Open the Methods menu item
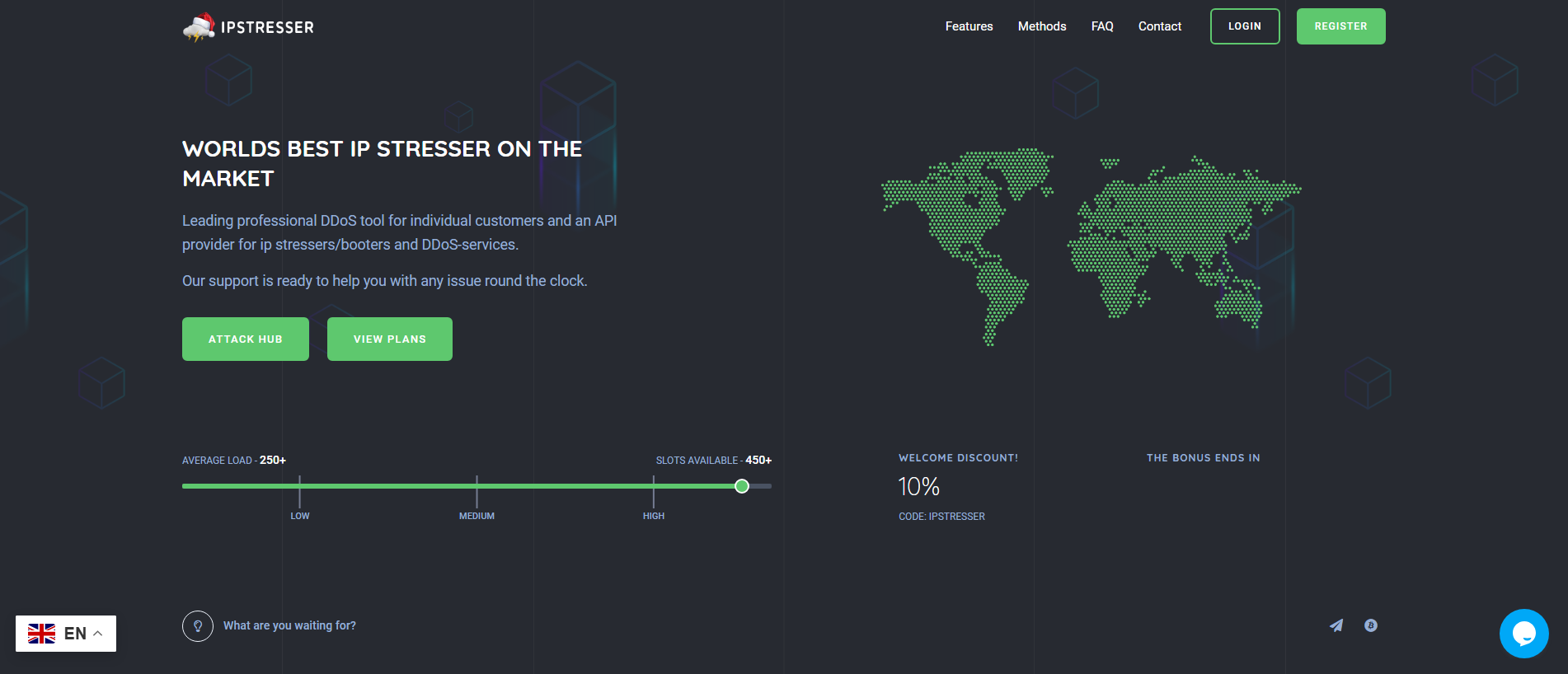Screen dimensions: 1568x674 click(1042, 26)
